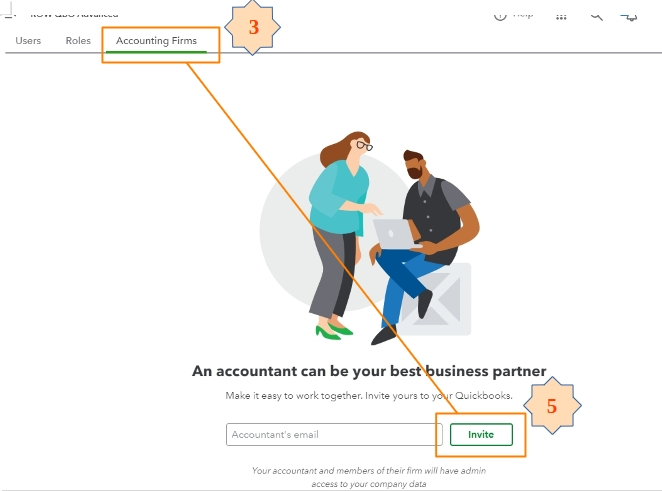Focus the Accountant's email field
The width and height of the screenshot is (662, 491).
(x=334, y=434)
